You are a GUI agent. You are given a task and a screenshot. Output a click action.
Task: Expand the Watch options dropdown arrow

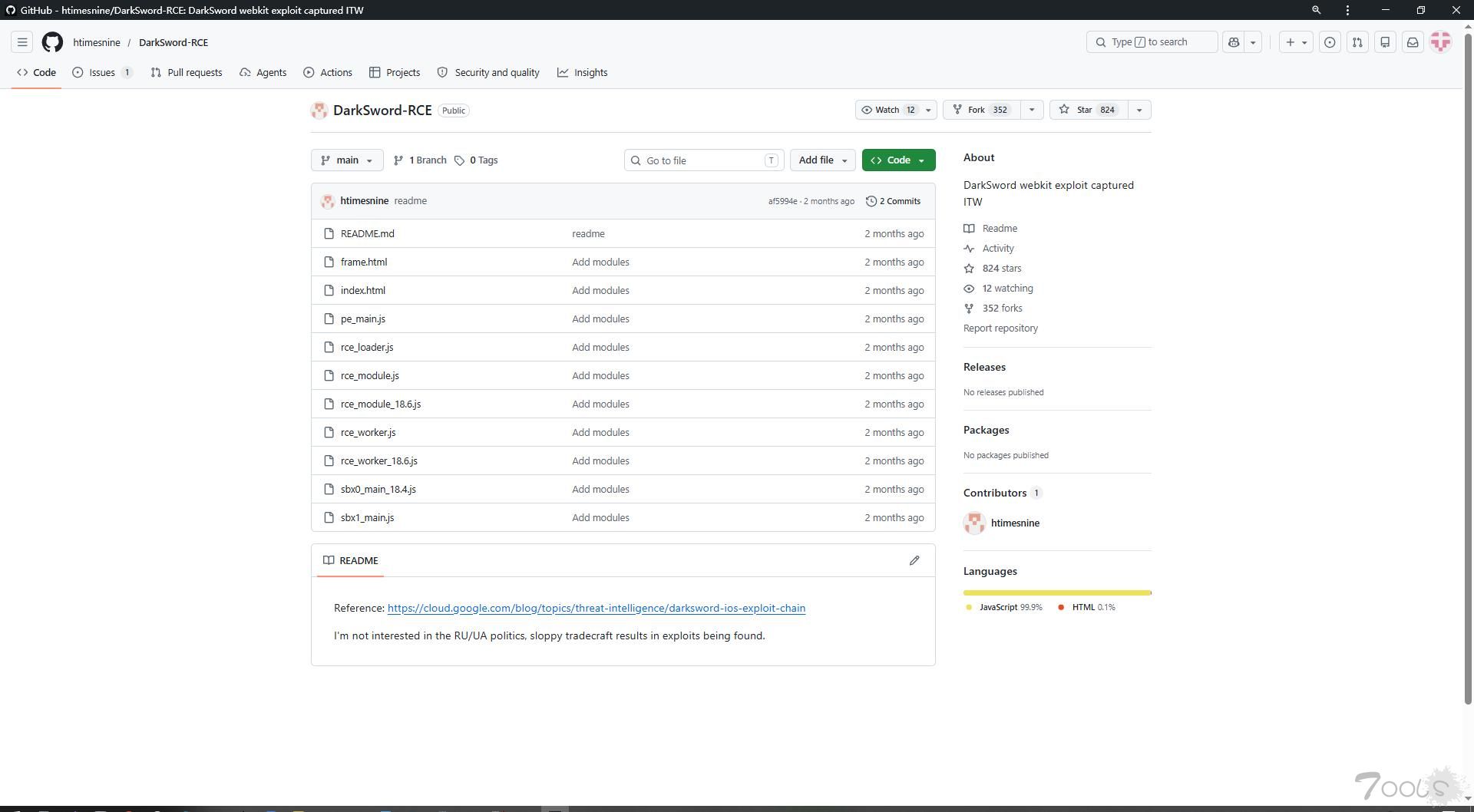pyautogui.click(x=928, y=110)
